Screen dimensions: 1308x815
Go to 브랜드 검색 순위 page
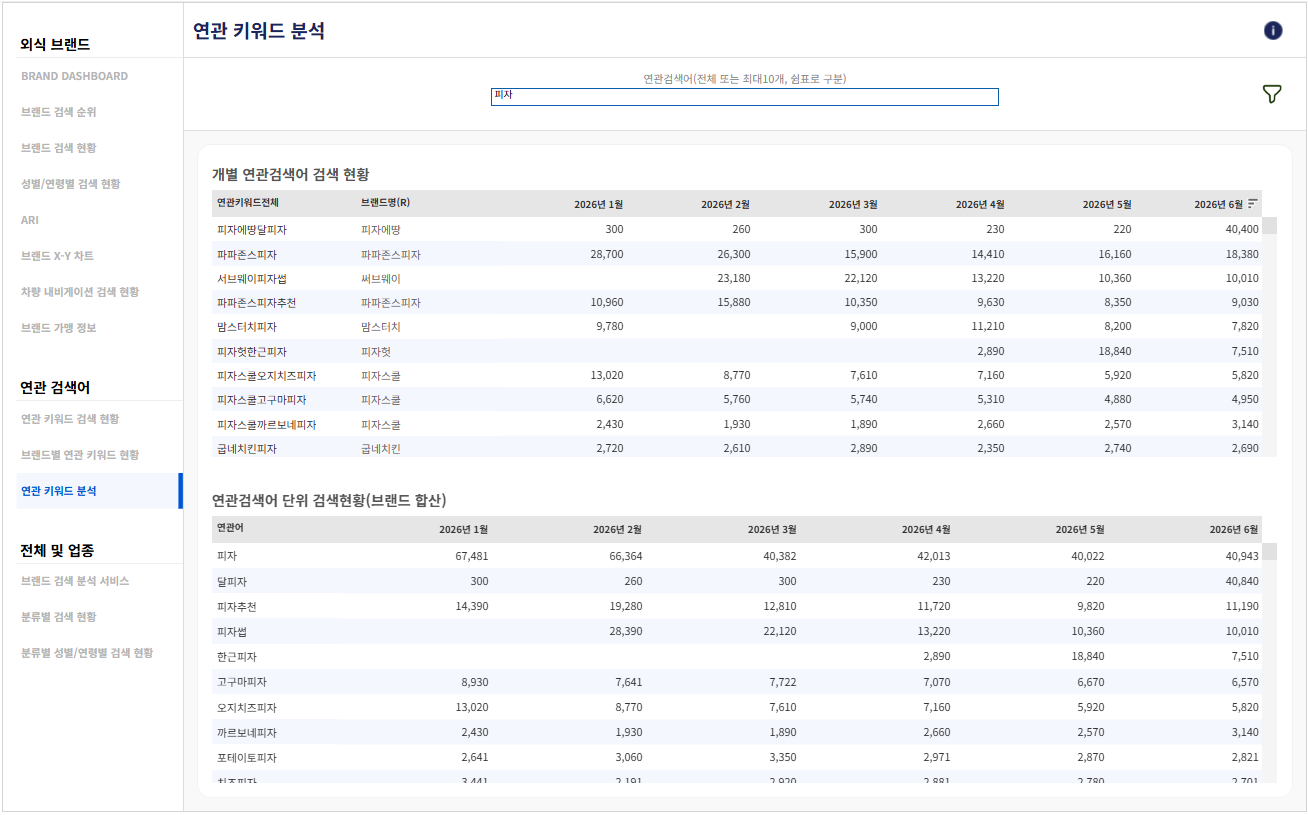pyautogui.click(x=58, y=112)
